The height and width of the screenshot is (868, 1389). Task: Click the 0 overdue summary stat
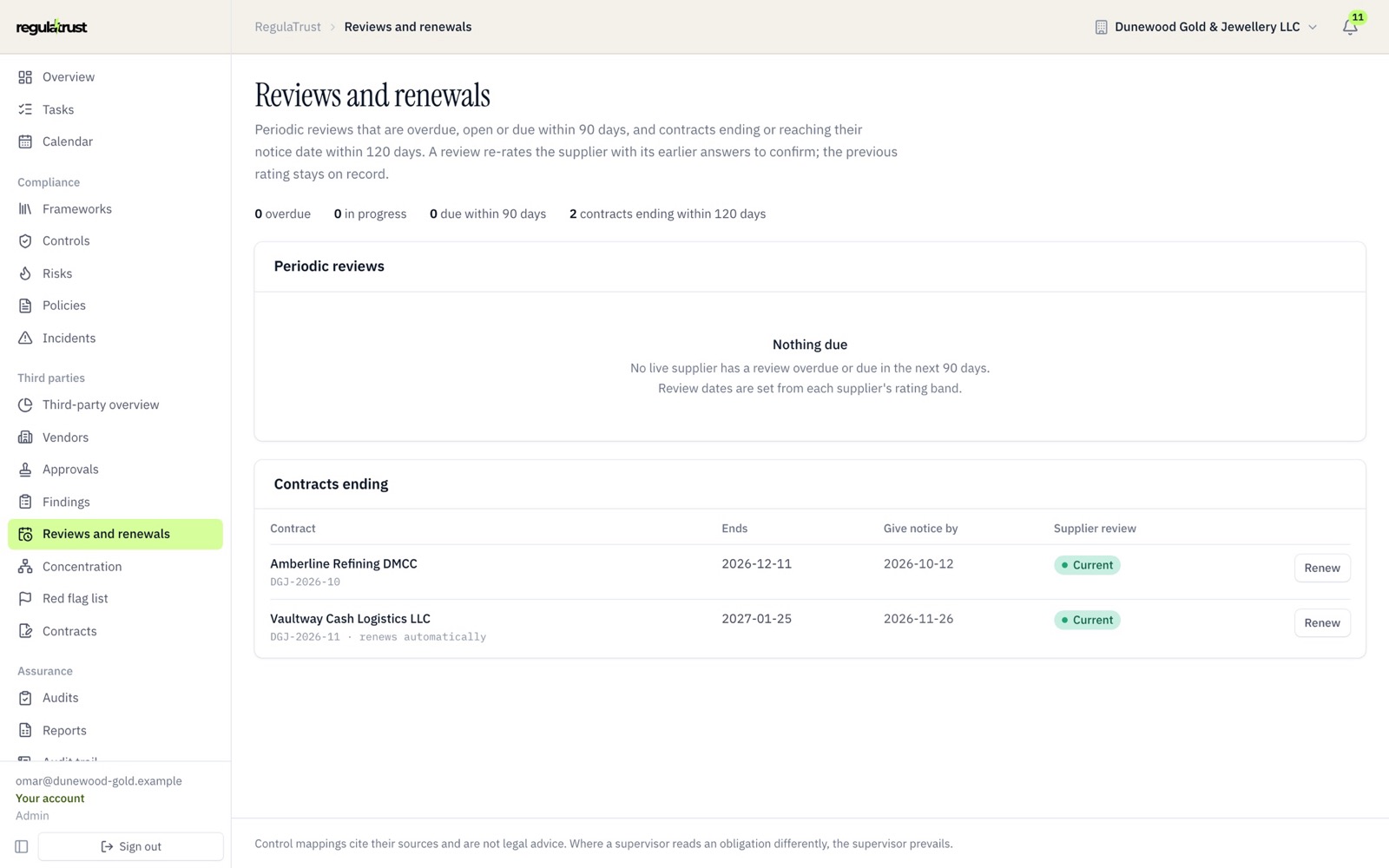tap(282, 214)
